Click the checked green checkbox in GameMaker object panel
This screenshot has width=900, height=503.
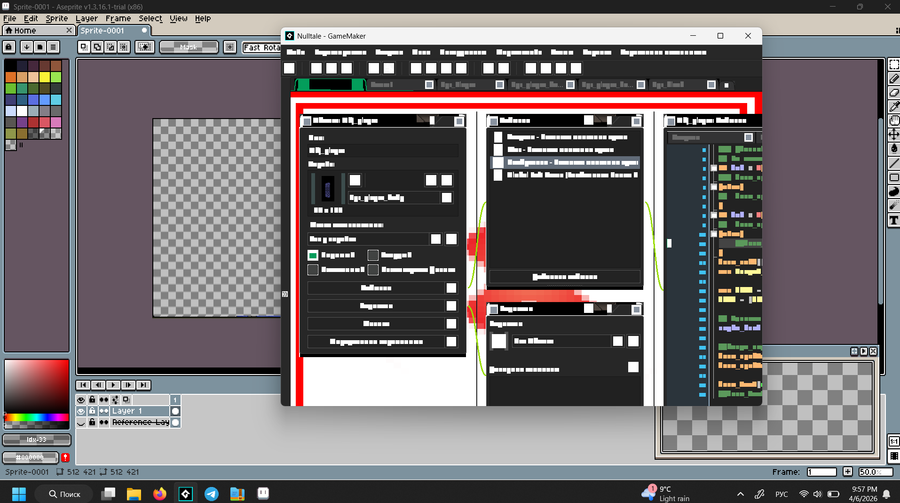pos(313,255)
